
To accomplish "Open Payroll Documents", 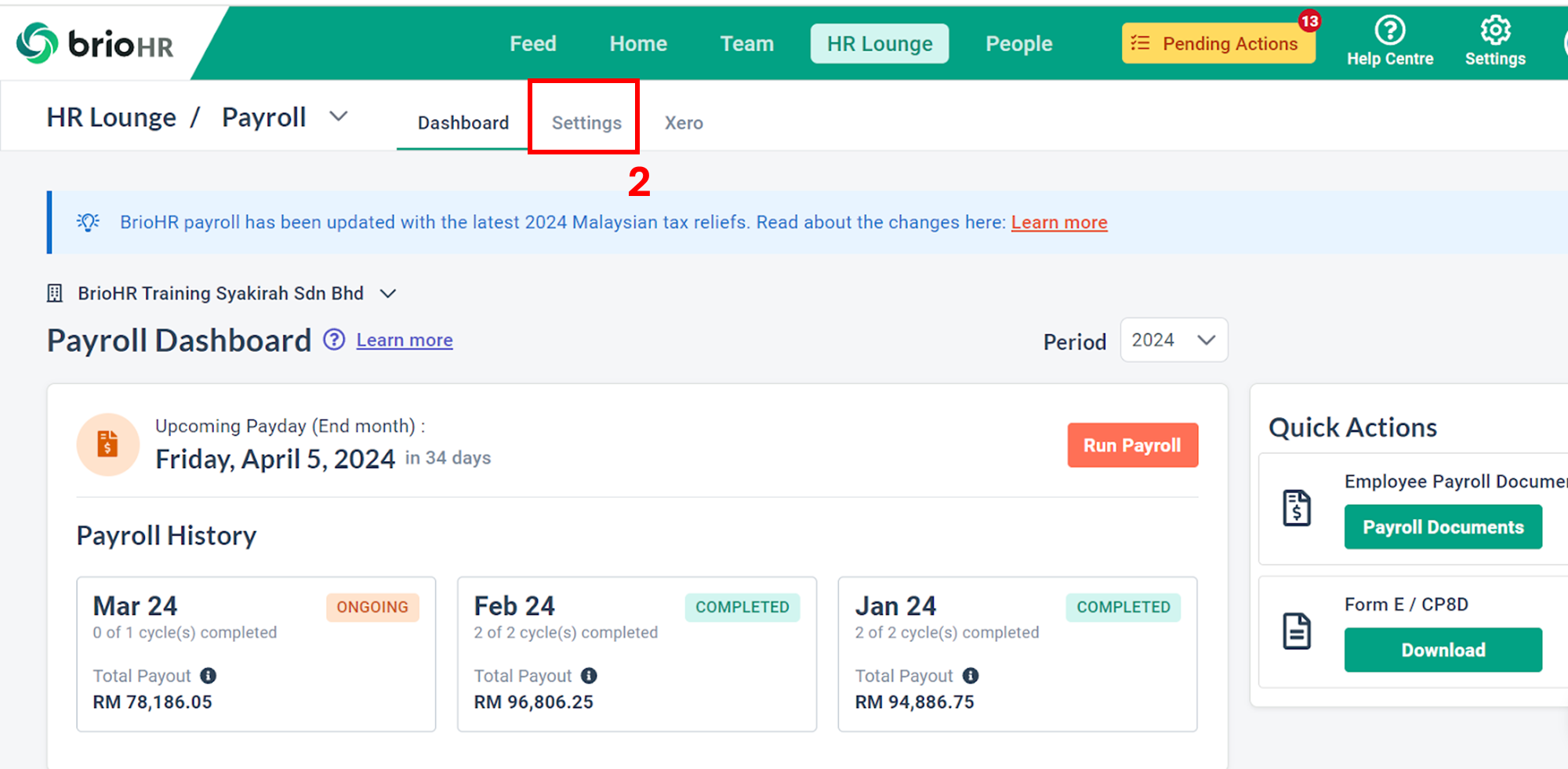I will point(1443,527).
